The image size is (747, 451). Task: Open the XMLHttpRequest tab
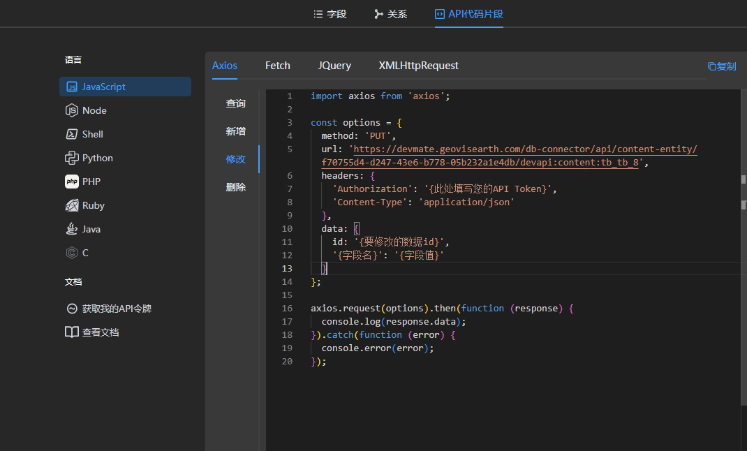click(418, 65)
